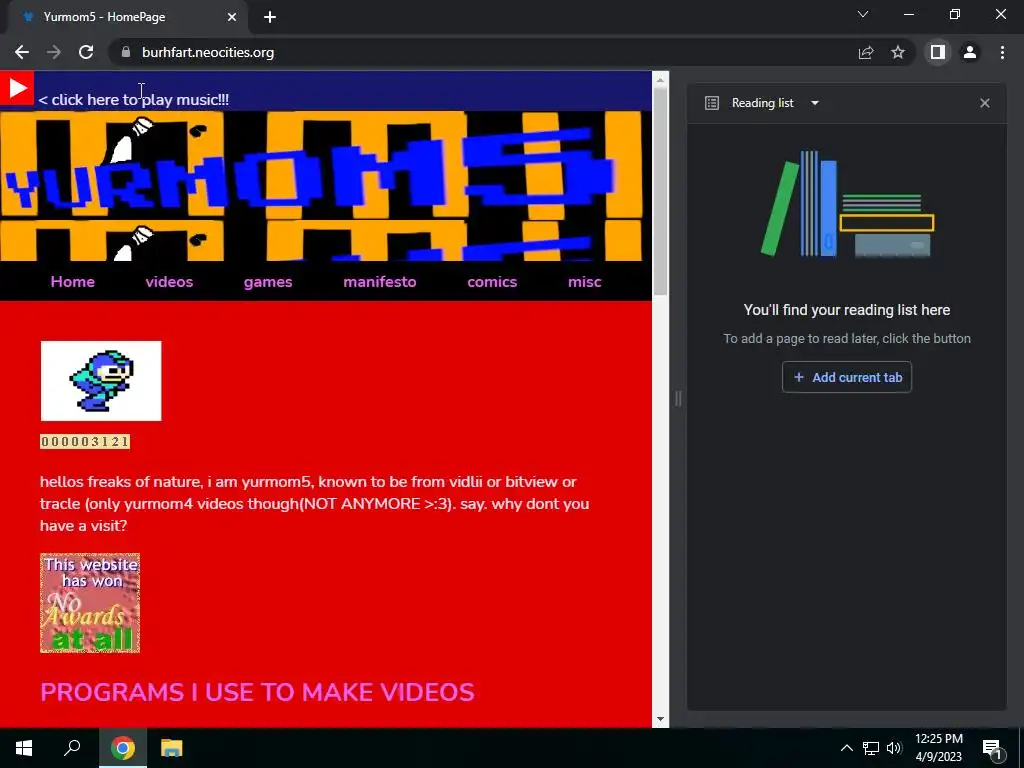Open the comics nav link
1024x768 pixels.
(x=492, y=281)
